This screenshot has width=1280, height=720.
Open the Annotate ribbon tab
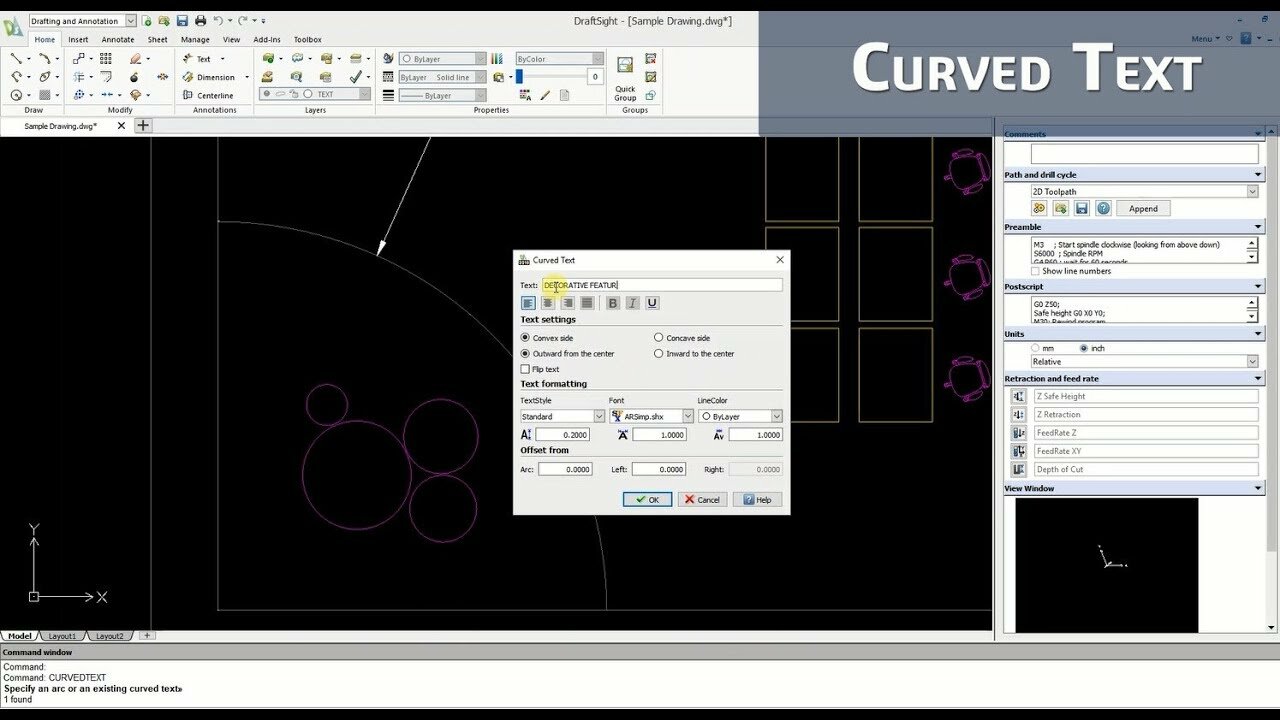tap(117, 40)
